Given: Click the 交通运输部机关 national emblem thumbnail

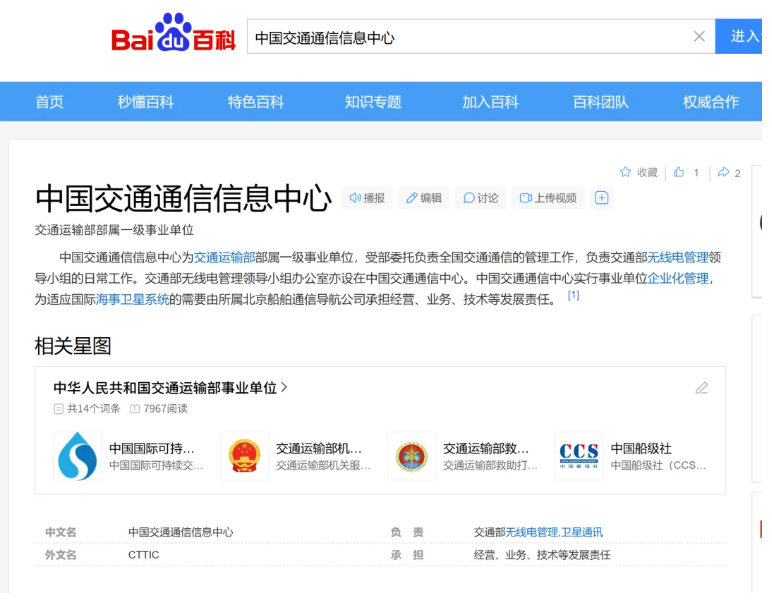Looking at the screenshot, I should (x=245, y=456).
